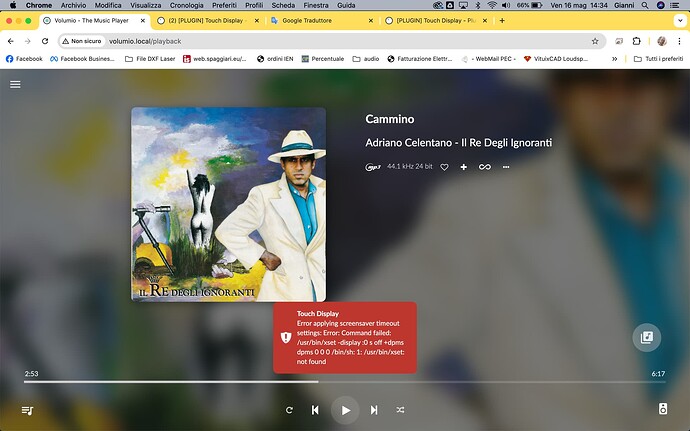Expand the Chrome tab search dropdown
The width and height of the screenshot is (690, 431).
click(x=680, y=20)
